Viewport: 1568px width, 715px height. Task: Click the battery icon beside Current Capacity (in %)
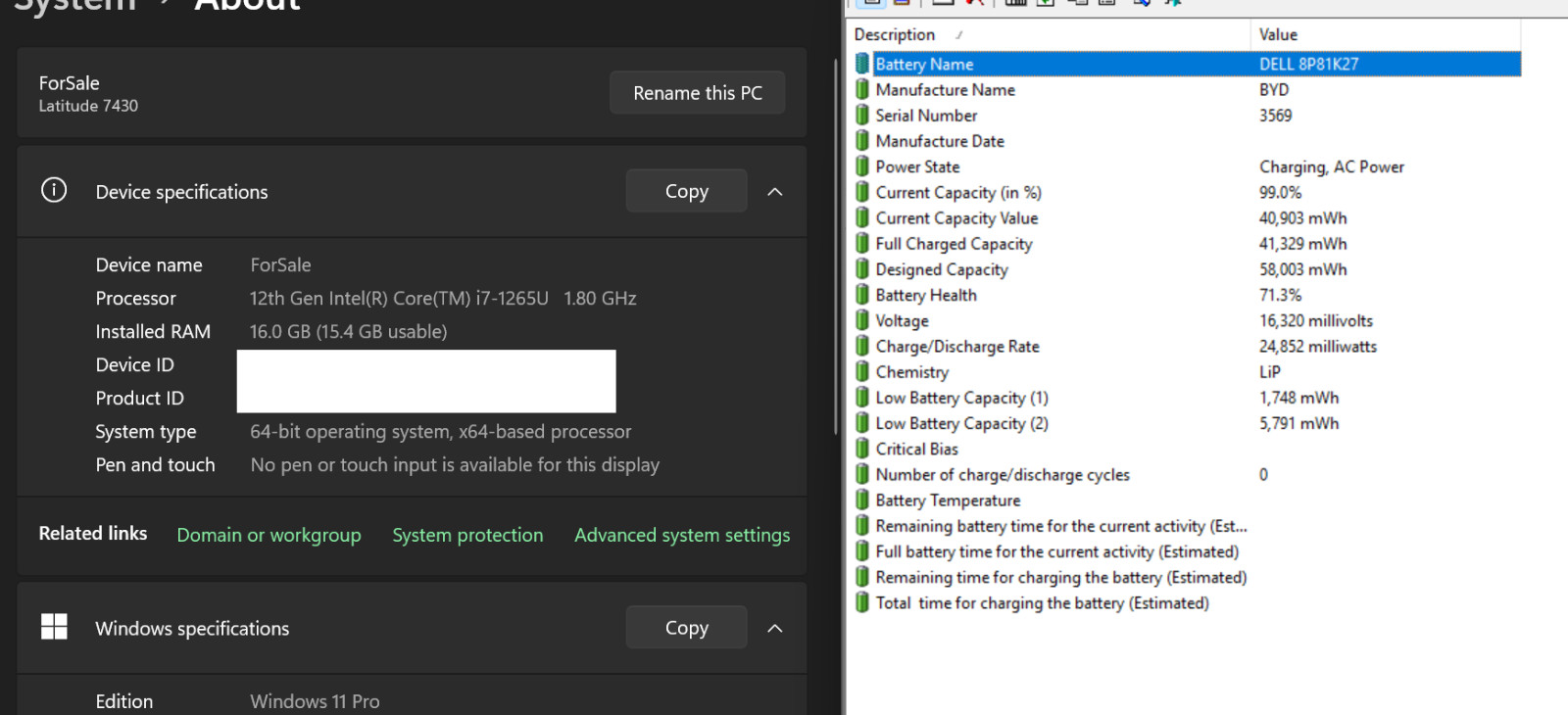pyautogui.click(x=862, y=192)
